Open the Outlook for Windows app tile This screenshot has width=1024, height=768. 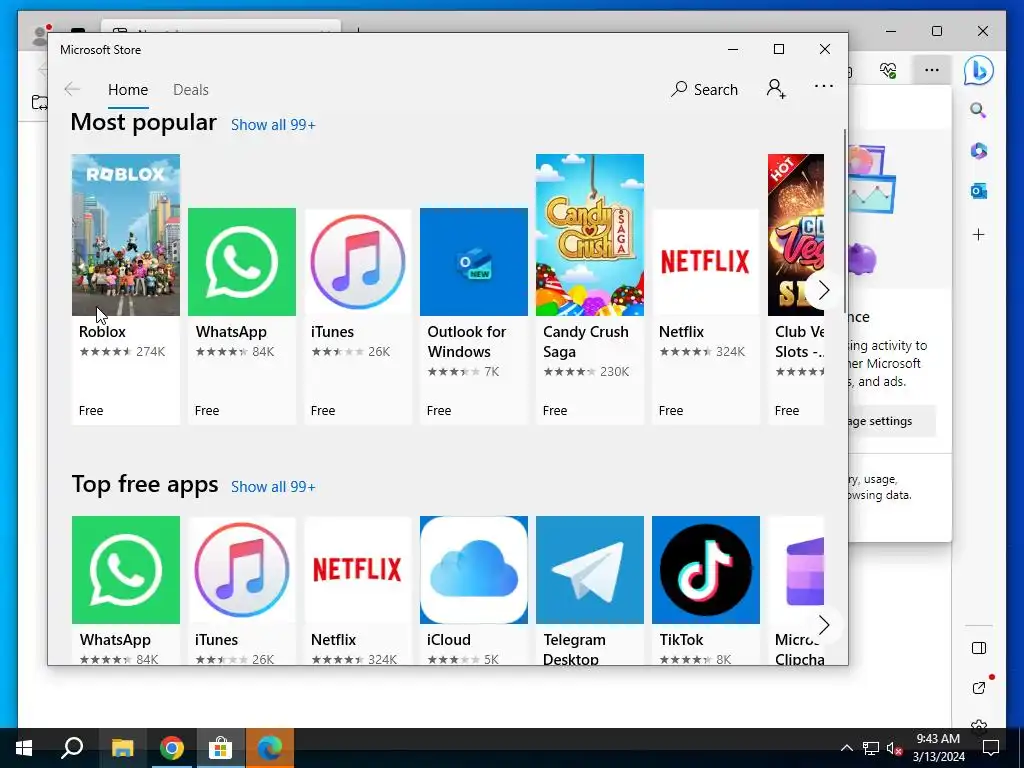(473, 316)
